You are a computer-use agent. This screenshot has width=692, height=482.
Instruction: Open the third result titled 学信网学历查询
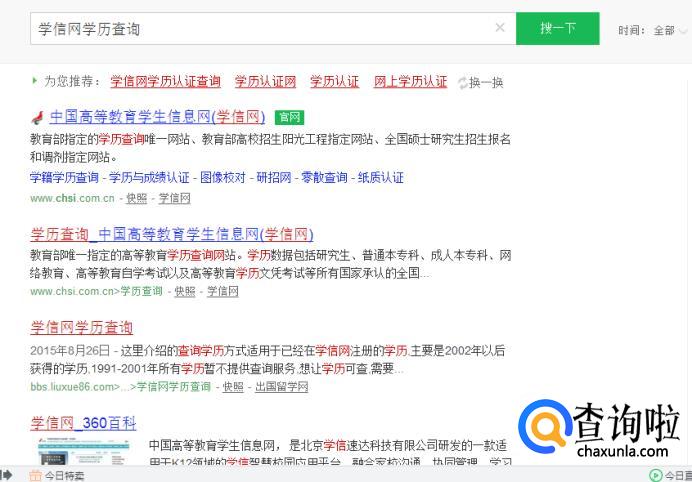click(x=82, y=328)
